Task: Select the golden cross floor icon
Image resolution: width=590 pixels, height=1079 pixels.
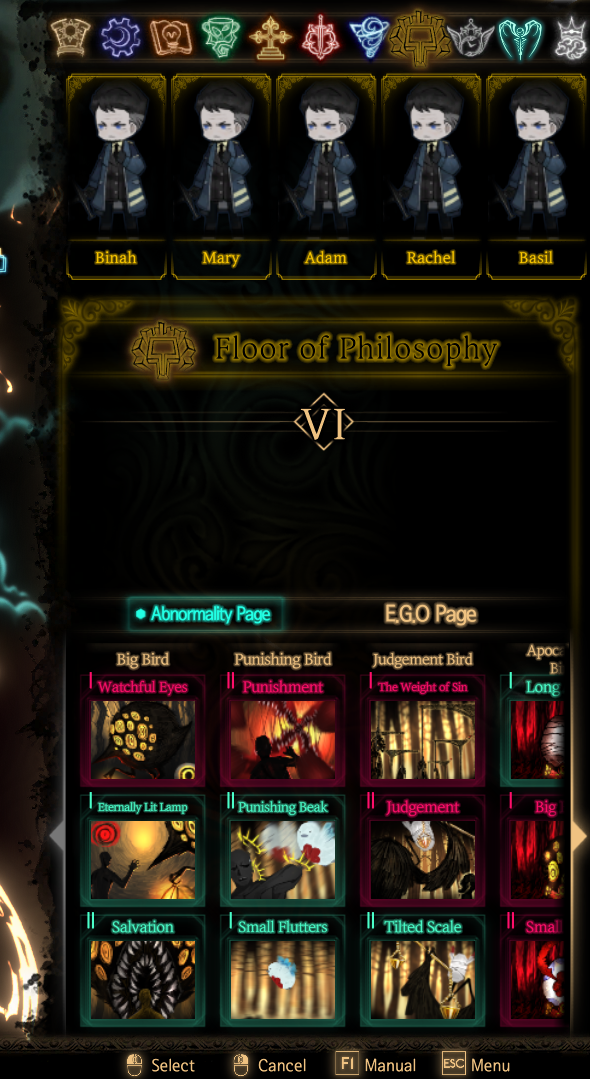Action: click(x=270, y=38)
